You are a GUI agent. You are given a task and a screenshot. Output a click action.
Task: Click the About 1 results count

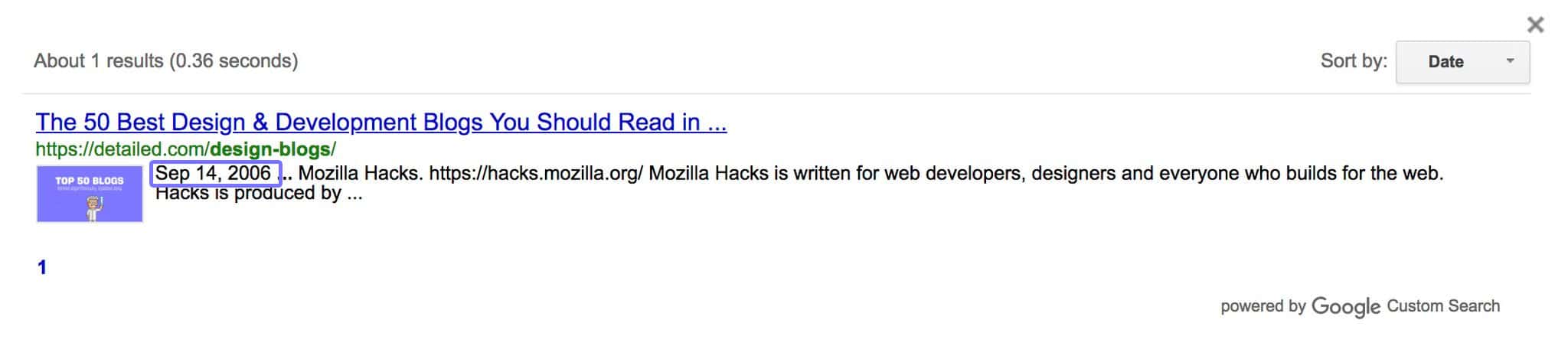click(x=99, y=60)
